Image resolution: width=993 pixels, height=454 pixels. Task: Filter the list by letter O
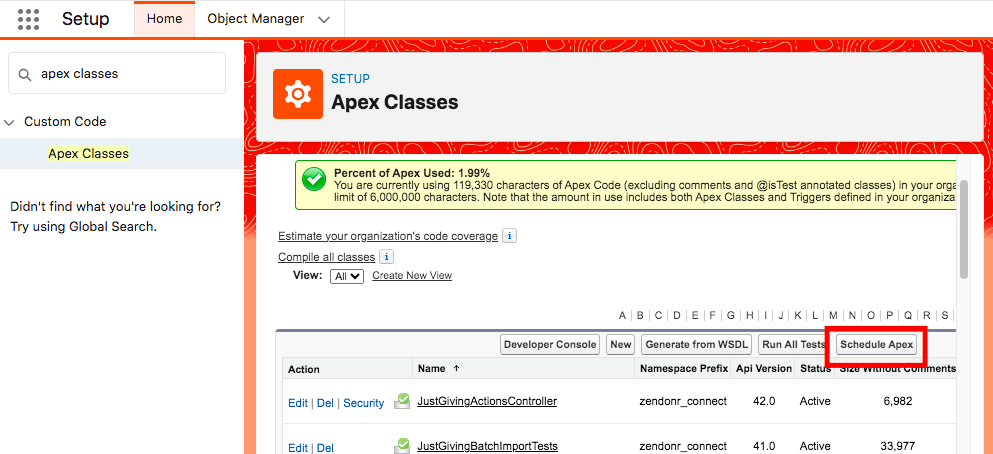871,315
